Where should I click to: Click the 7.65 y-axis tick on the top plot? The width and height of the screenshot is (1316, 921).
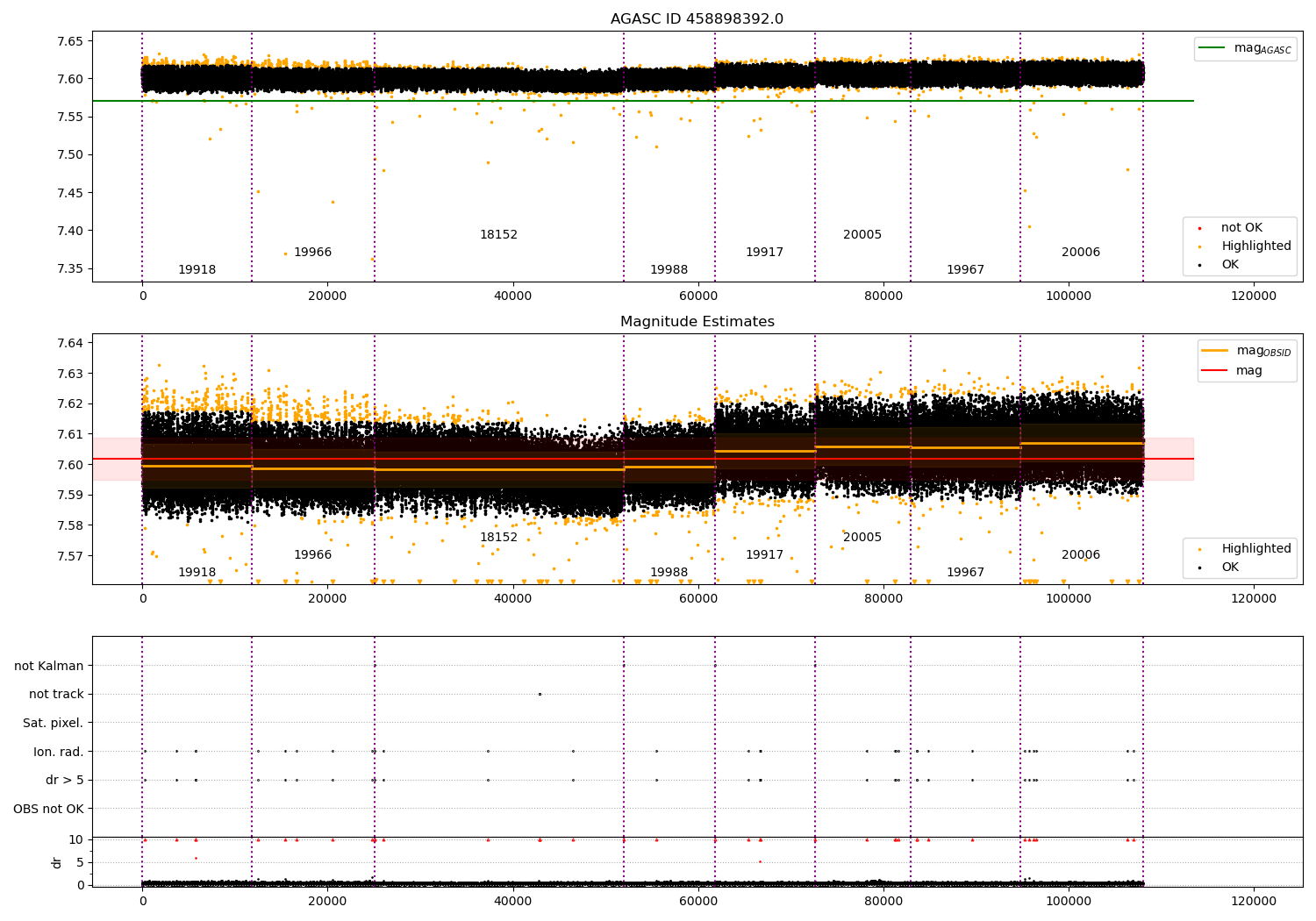point(70,41)
